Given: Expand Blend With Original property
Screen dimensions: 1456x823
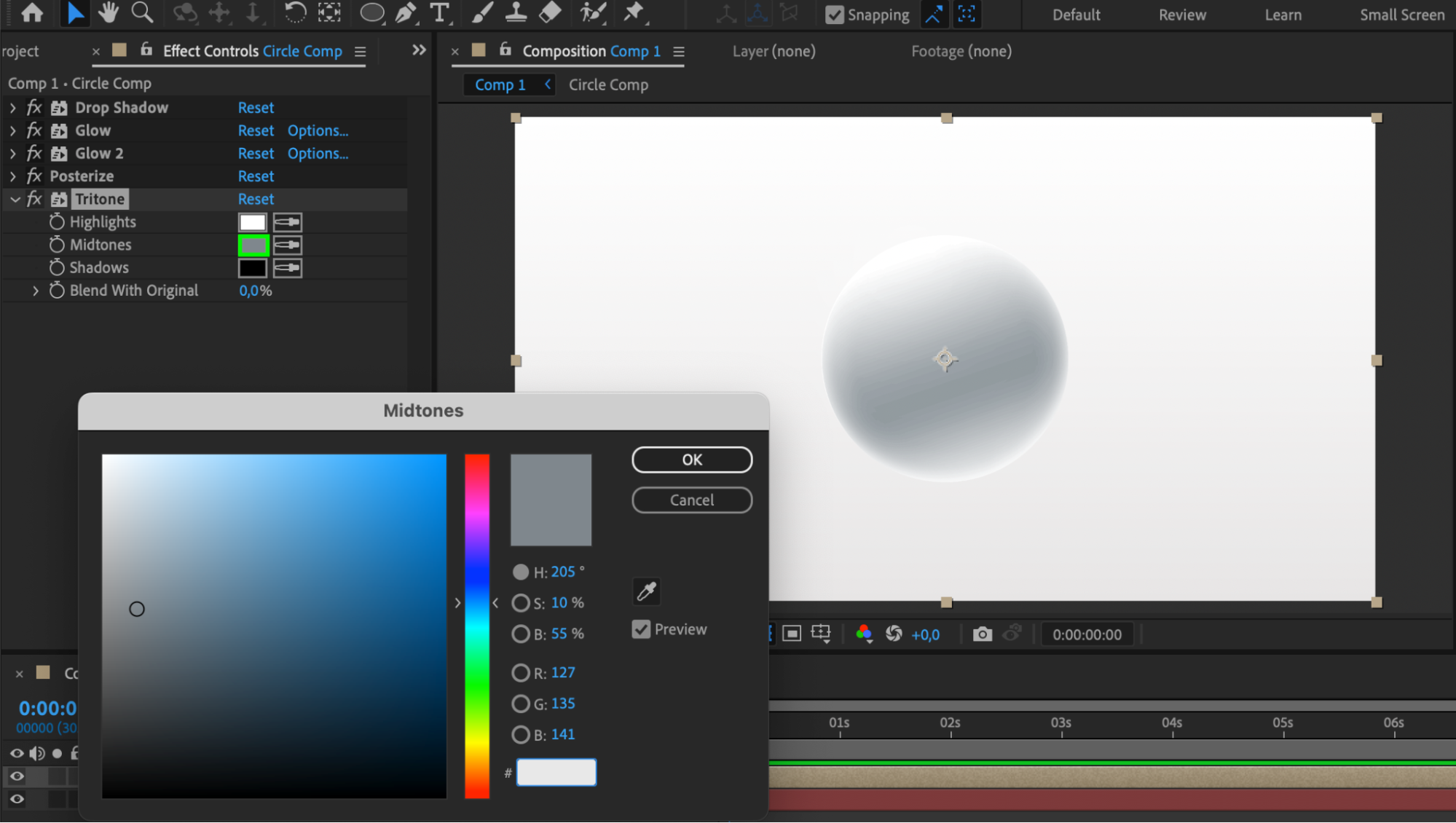Looking at the screenshot, I should [x=35, y=291].
